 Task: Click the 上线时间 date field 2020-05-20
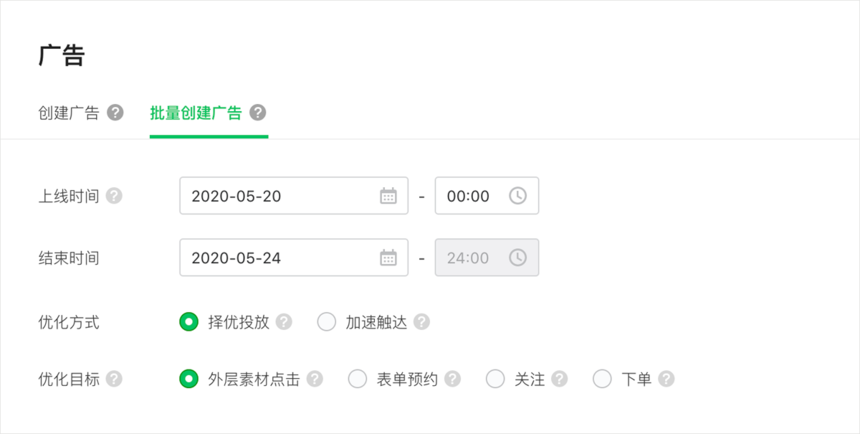point(294,196)
